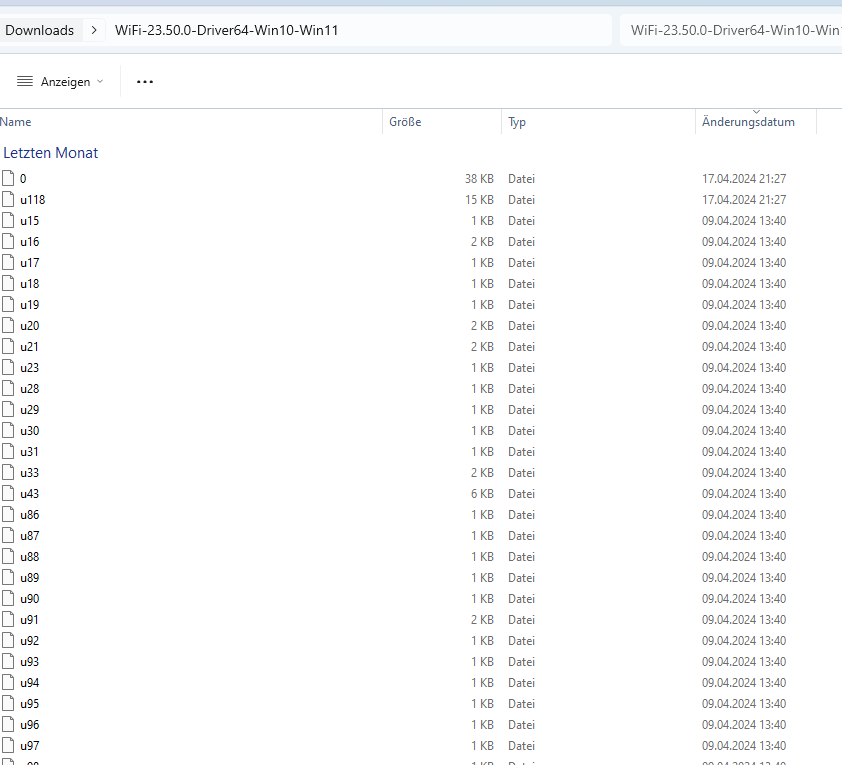Expand the chevron after Downloads breadcrumb
The image size is (842, 765).
[94, 30]
